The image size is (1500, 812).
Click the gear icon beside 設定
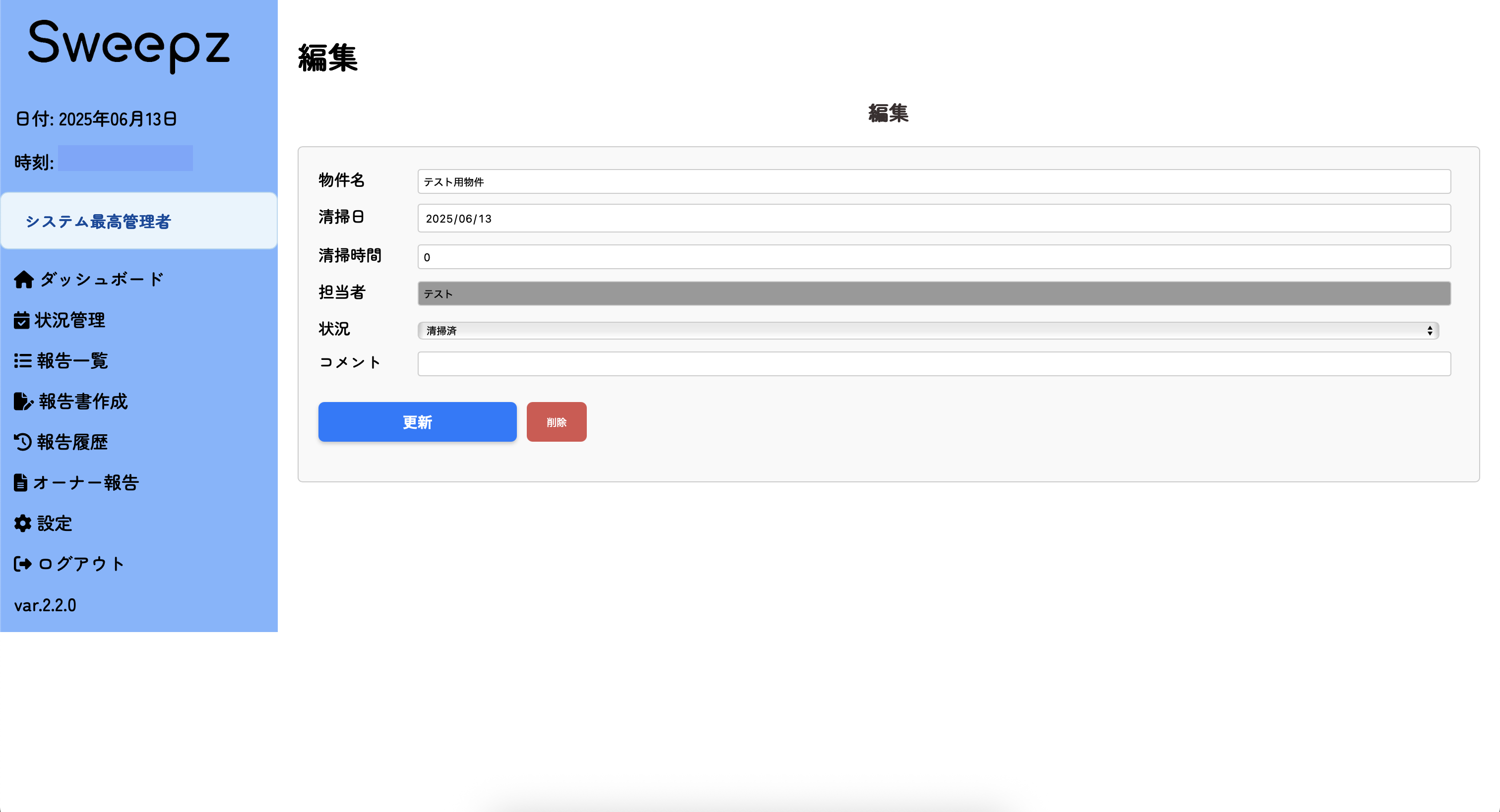pyautogui.click(x=23, y=523)
